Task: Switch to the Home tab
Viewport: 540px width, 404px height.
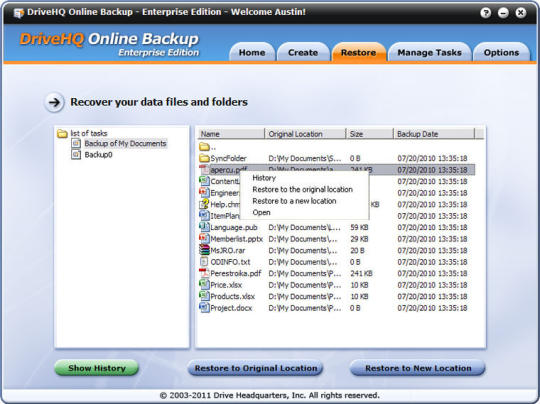Action: (x=252, y=52)
